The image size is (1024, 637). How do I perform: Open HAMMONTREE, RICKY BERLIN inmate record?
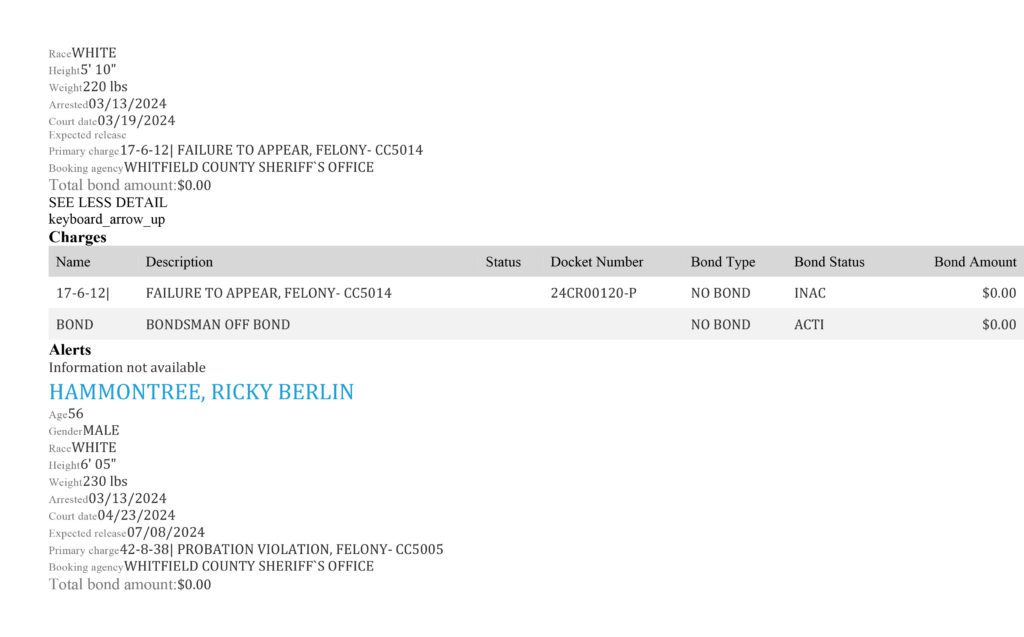pyautogui.click(x=201, y=392)
